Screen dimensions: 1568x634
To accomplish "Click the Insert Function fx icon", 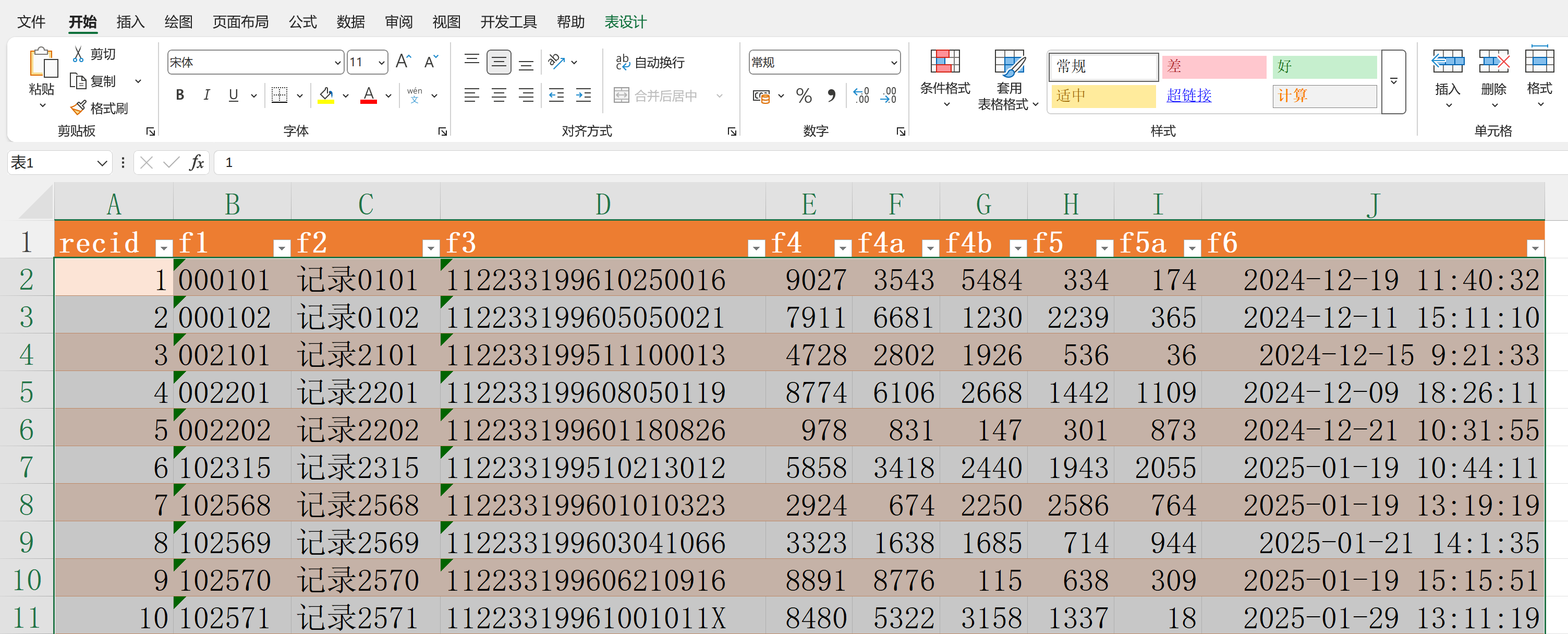I will point(196,163).
